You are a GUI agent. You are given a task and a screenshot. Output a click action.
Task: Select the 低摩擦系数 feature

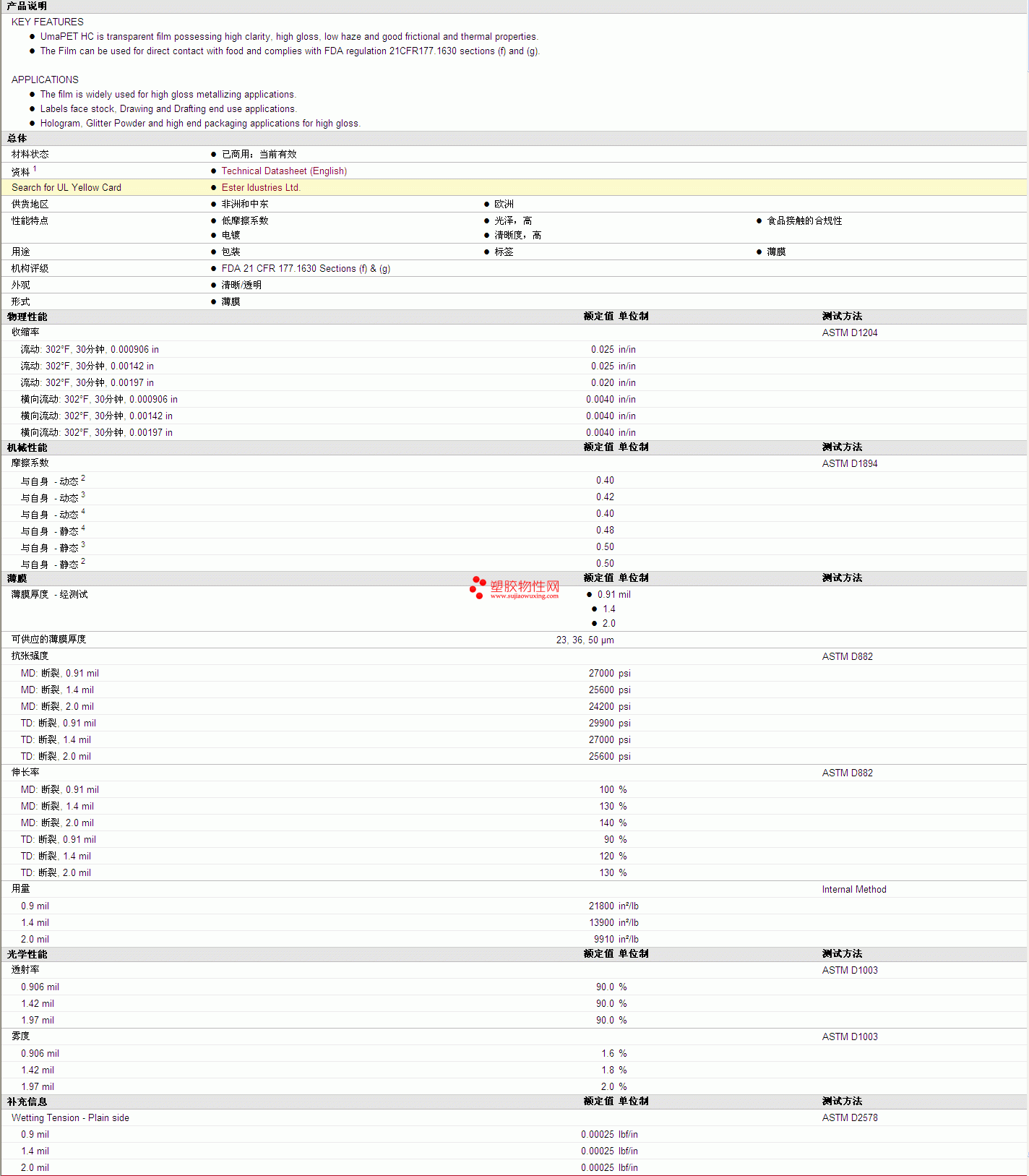tap(245, 221)
